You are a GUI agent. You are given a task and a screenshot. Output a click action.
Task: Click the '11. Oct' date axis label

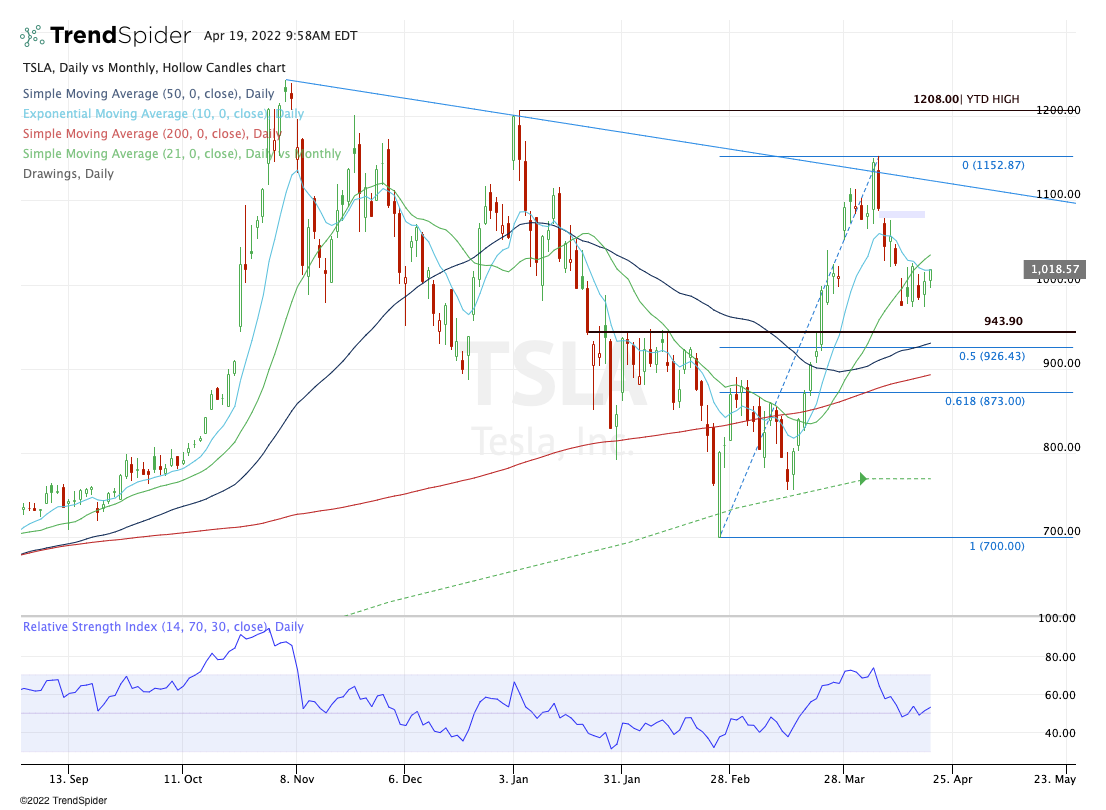[183, 779]
